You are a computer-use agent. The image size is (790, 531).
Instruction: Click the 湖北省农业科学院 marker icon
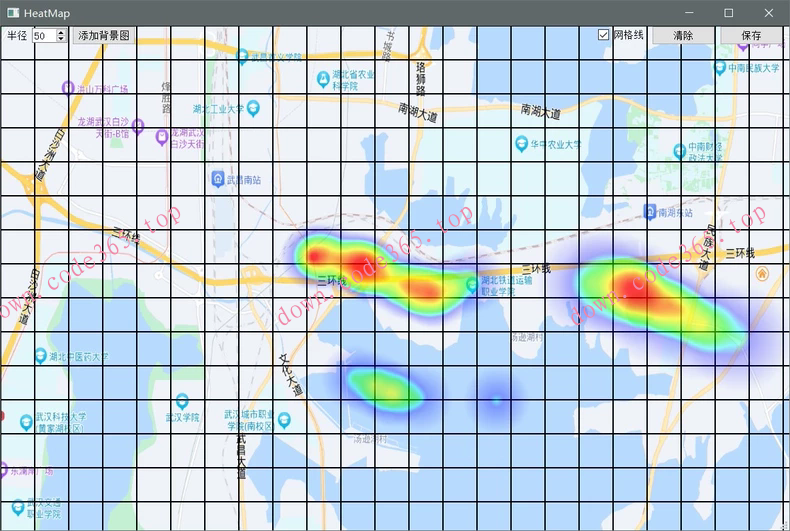pyautogui.click(x=323, y=79)
